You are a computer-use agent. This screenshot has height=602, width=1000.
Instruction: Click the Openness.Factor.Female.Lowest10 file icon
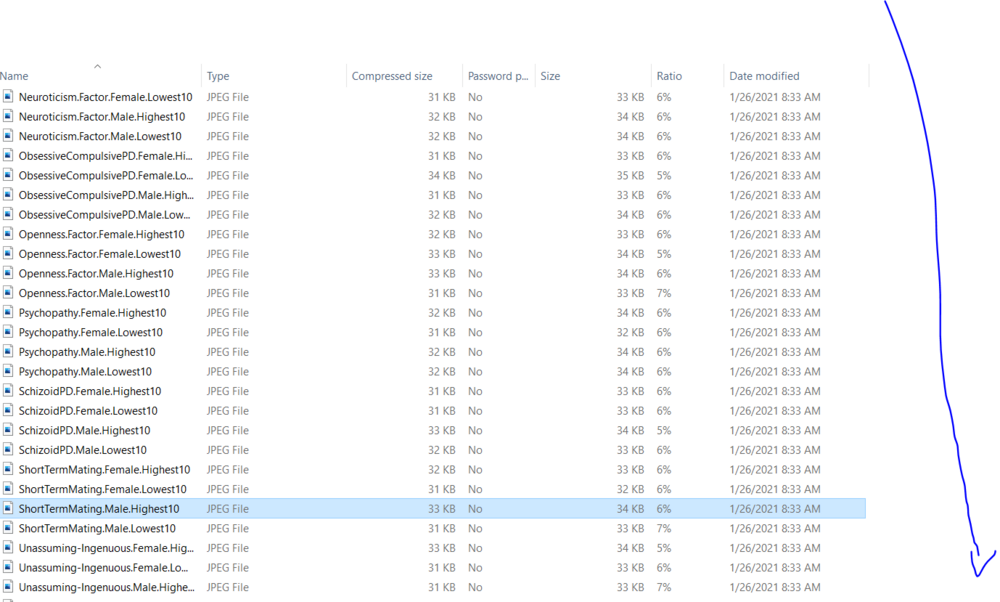click(x=8, y=254)
